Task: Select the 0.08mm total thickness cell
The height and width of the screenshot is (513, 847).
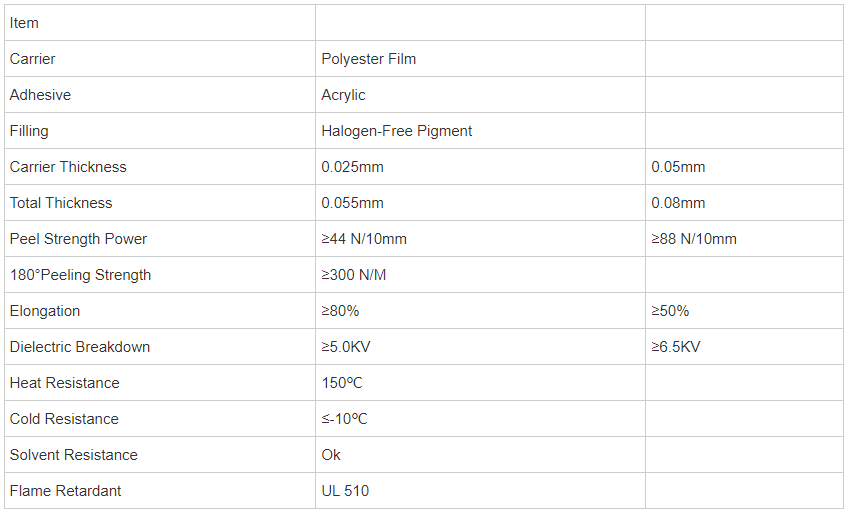Action: 744,202
